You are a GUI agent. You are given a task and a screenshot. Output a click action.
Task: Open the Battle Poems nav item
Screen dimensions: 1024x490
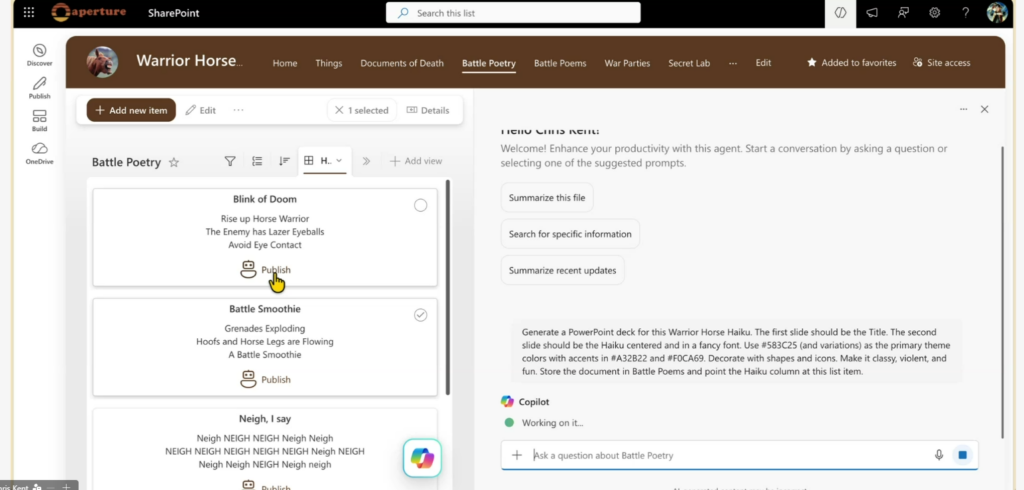pos(560,63)
